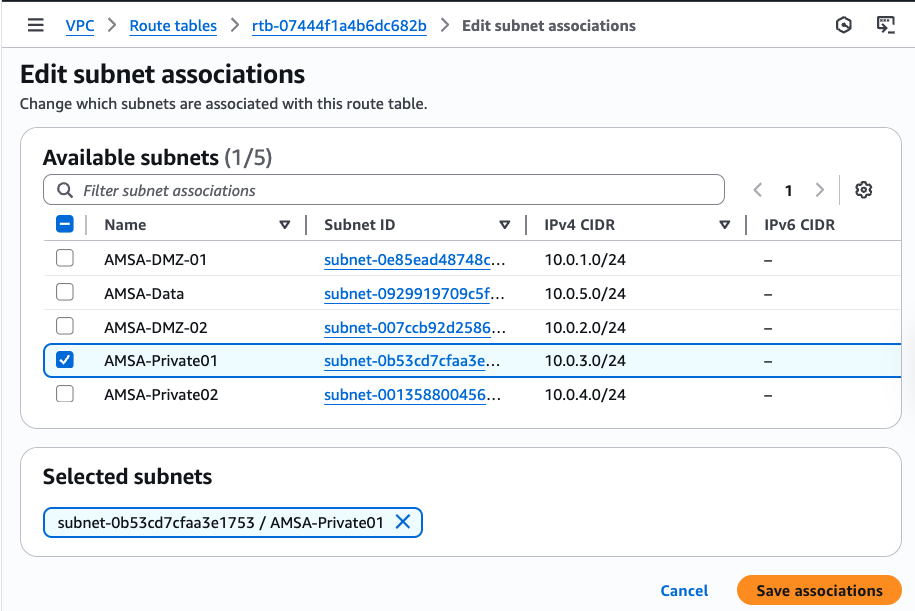
Task: Sort by IPv4 CIDR column arrow
Action: pyautogui.click(x=725, y=225)
